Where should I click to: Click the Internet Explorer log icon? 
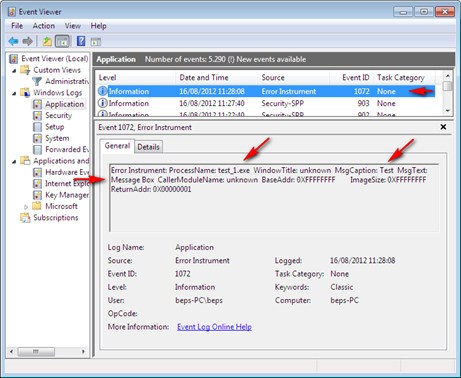[37, 184]
